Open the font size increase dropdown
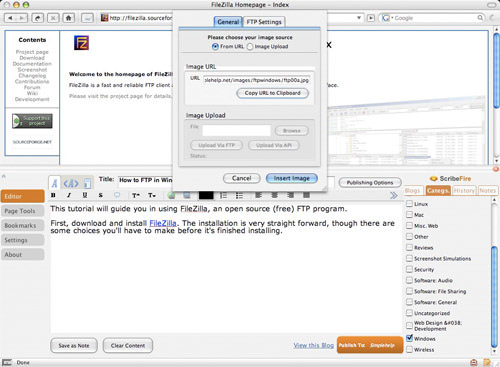Image resolution: width=500 pixels, height=367 pixels. tap(135, 195)
